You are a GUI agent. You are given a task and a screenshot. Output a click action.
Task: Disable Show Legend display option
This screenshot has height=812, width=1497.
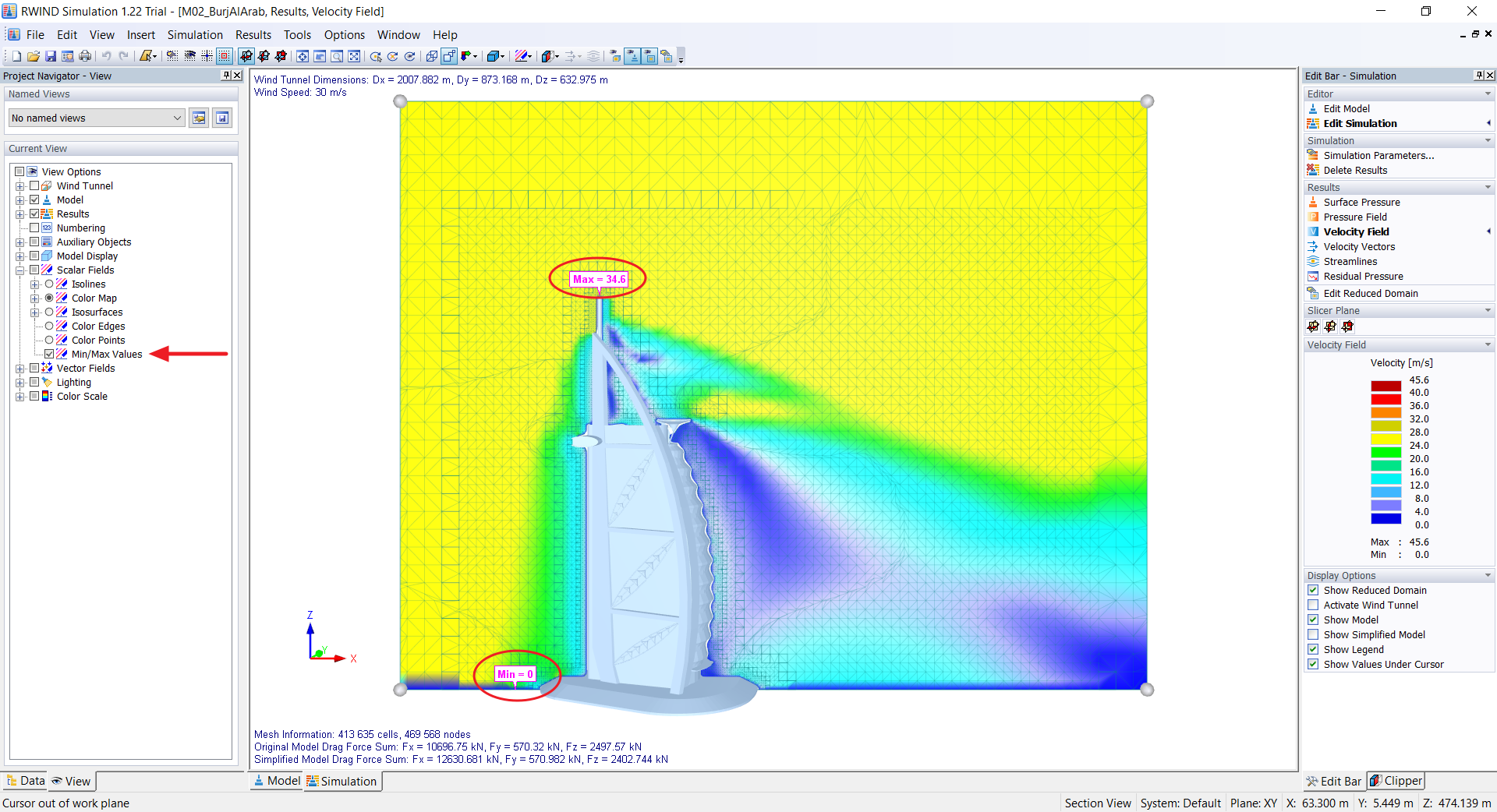(1314, 649)
